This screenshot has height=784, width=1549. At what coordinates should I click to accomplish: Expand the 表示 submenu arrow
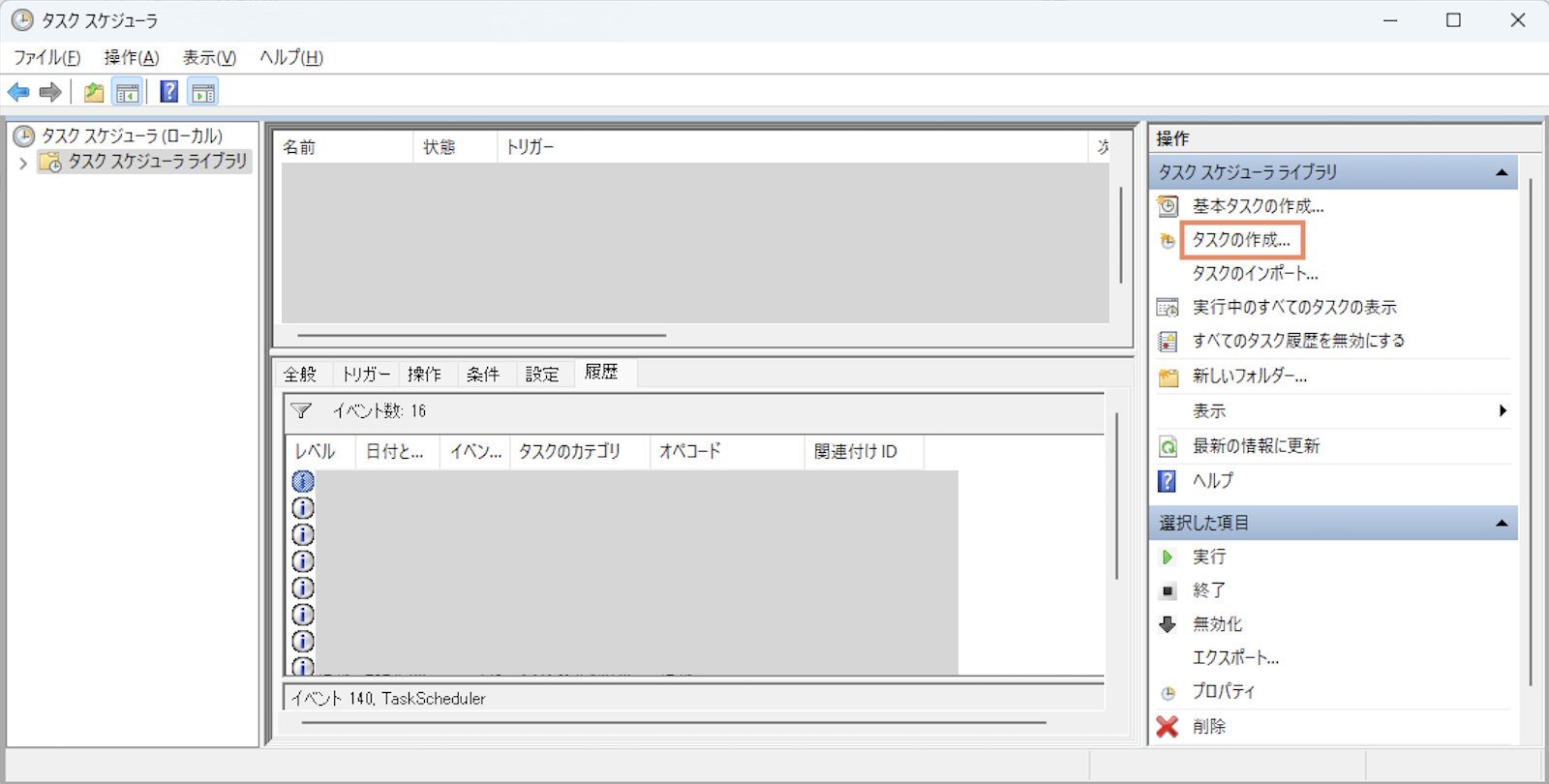click(x=1503, y=410)
